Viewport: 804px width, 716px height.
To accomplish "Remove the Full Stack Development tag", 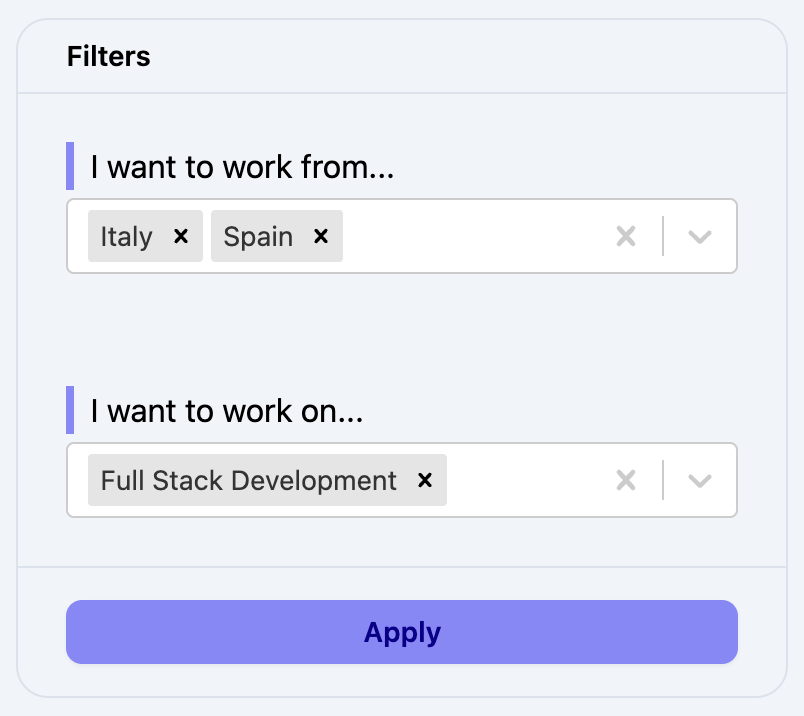I will [425, 481].
